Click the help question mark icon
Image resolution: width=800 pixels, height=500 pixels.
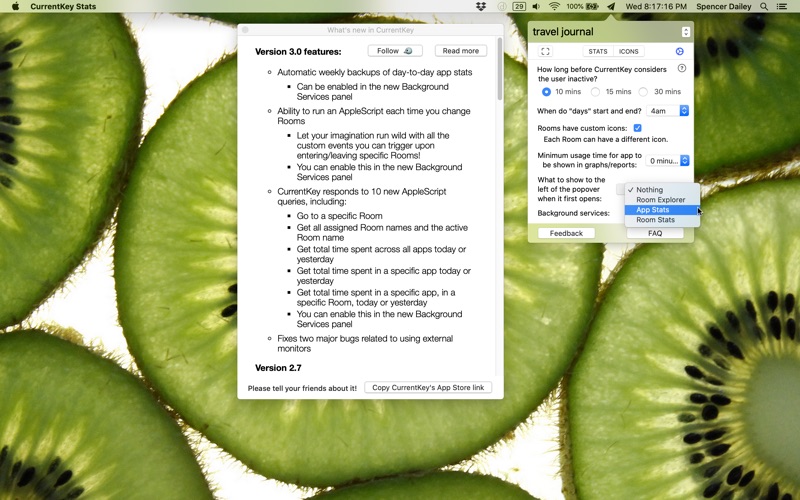click(682, 68)
